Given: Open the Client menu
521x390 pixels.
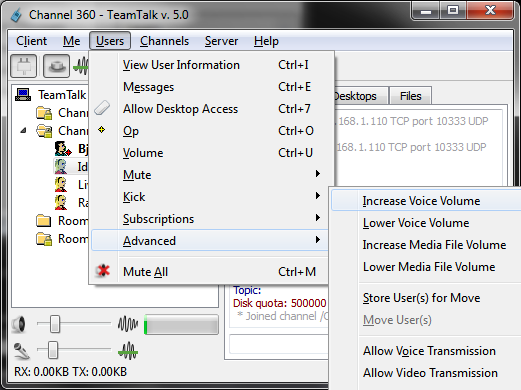Looking at the screenshot, I should (31, 41).
